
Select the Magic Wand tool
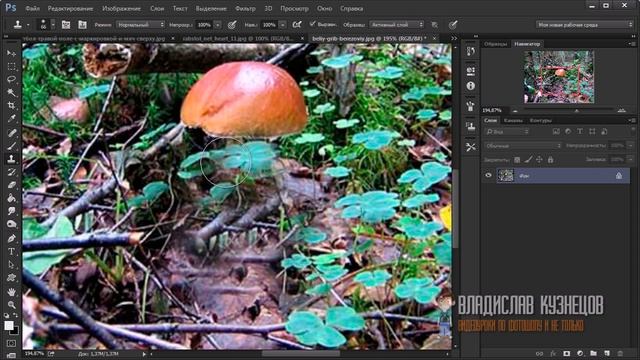click(11, 93)
